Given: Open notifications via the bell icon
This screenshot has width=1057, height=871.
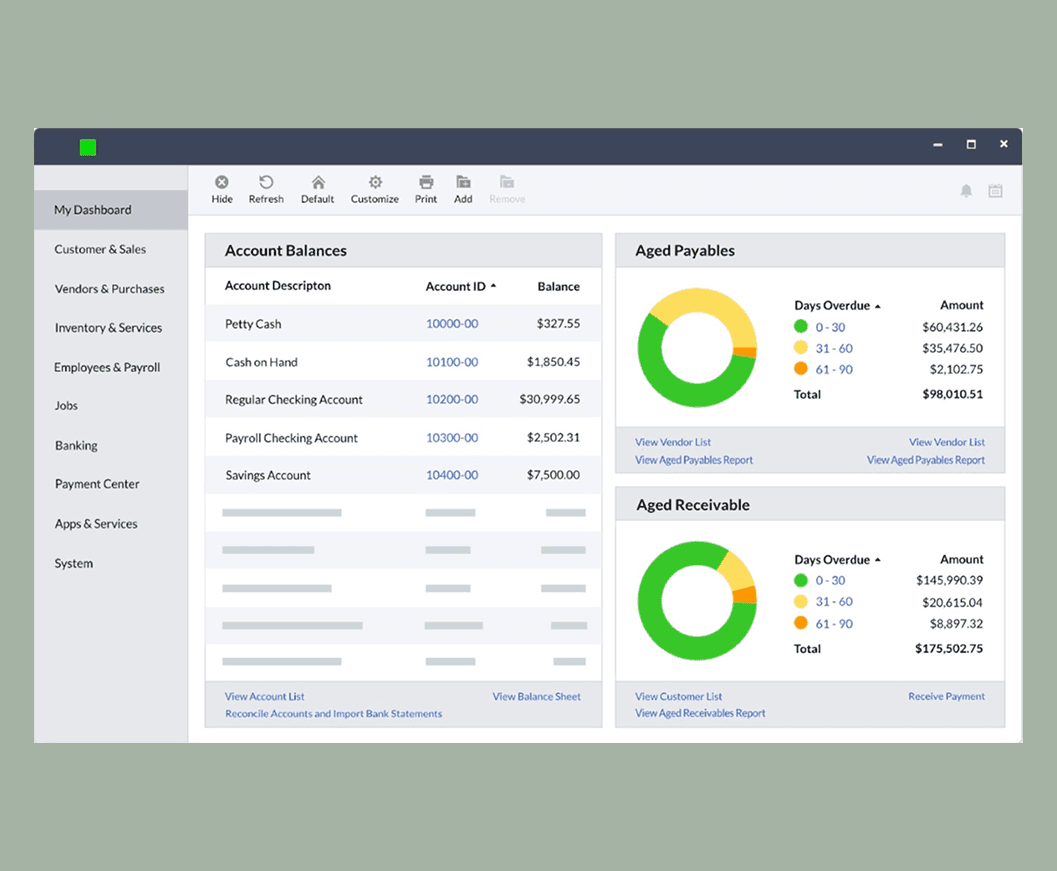Looking at the screenshot, I should coord(966,191).
